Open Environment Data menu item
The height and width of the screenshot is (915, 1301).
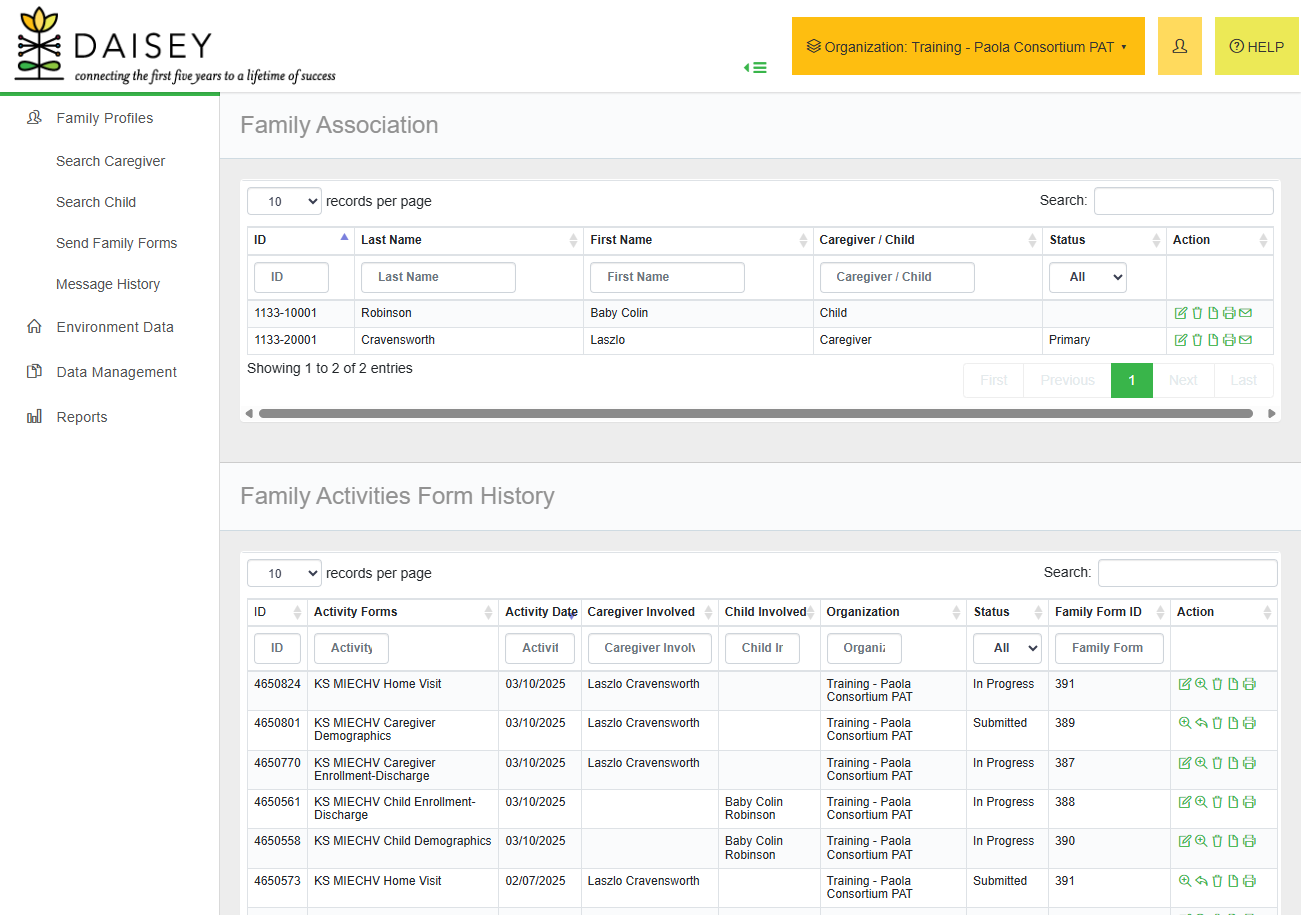tap(115, 327)
